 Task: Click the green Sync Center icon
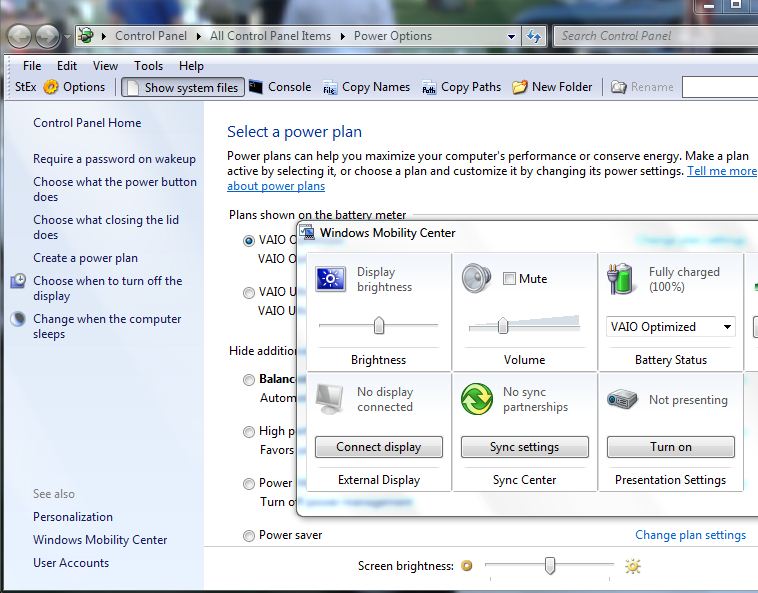click(x=477, y=399)
